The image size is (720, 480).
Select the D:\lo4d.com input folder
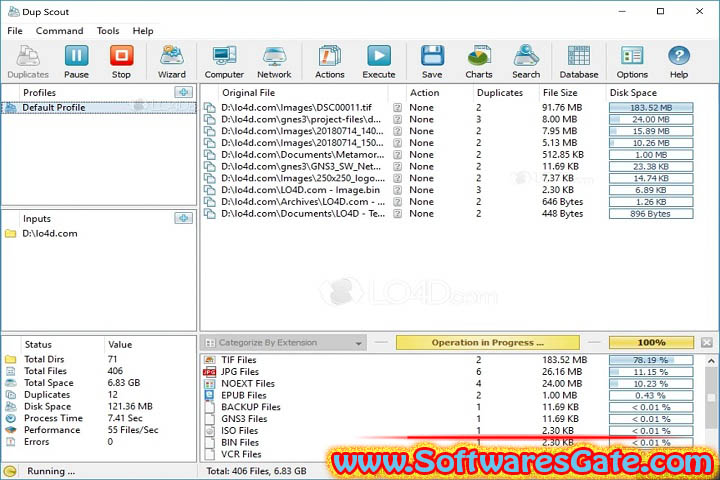click(x=50, y=233)
